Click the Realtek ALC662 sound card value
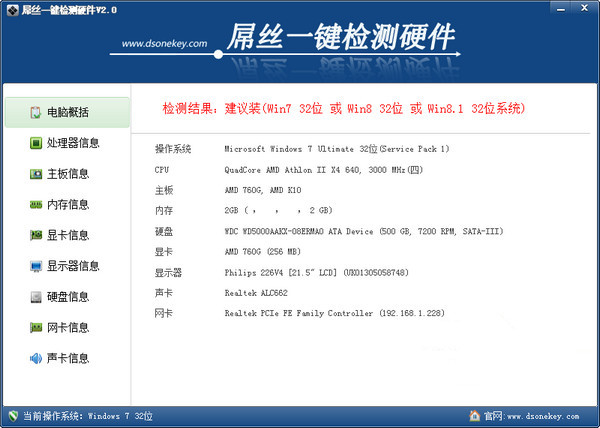Image resolution: width=600 pixels, height=428 pixels. point(256,293)
